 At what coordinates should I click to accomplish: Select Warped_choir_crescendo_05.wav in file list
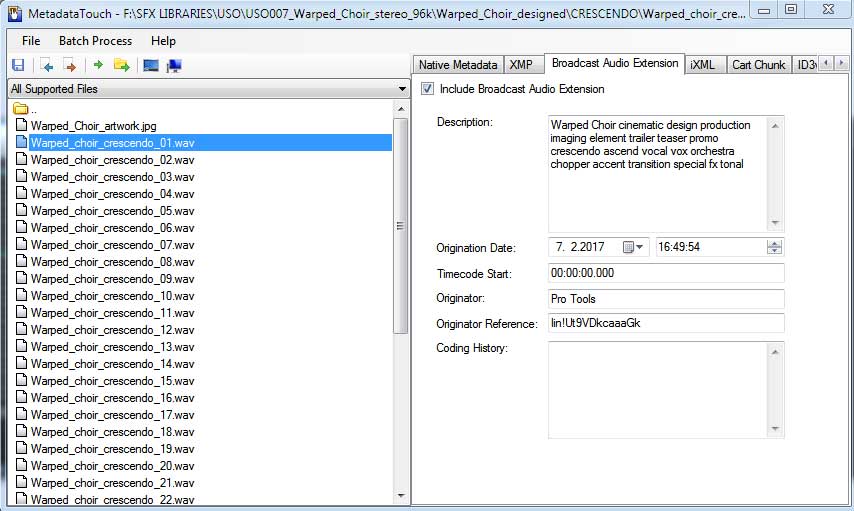point(112,211)
